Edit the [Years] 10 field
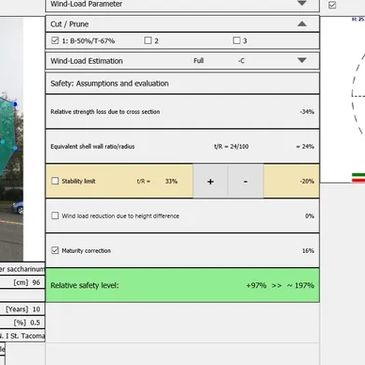Image resolution: width=365 pixels, height=365 pixels. tap(23, 309)
